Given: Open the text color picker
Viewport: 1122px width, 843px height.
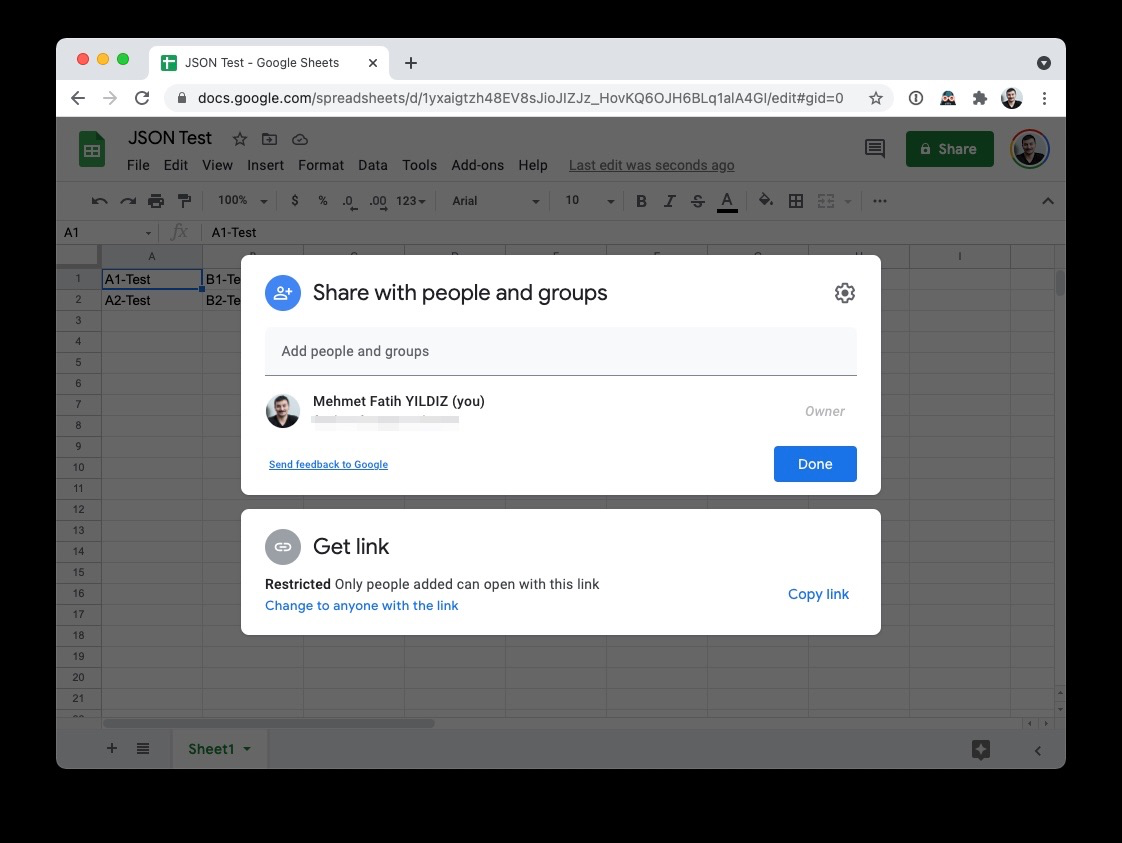Looking at the screenshot, I should pyautogui.click(x=727, y=200).
